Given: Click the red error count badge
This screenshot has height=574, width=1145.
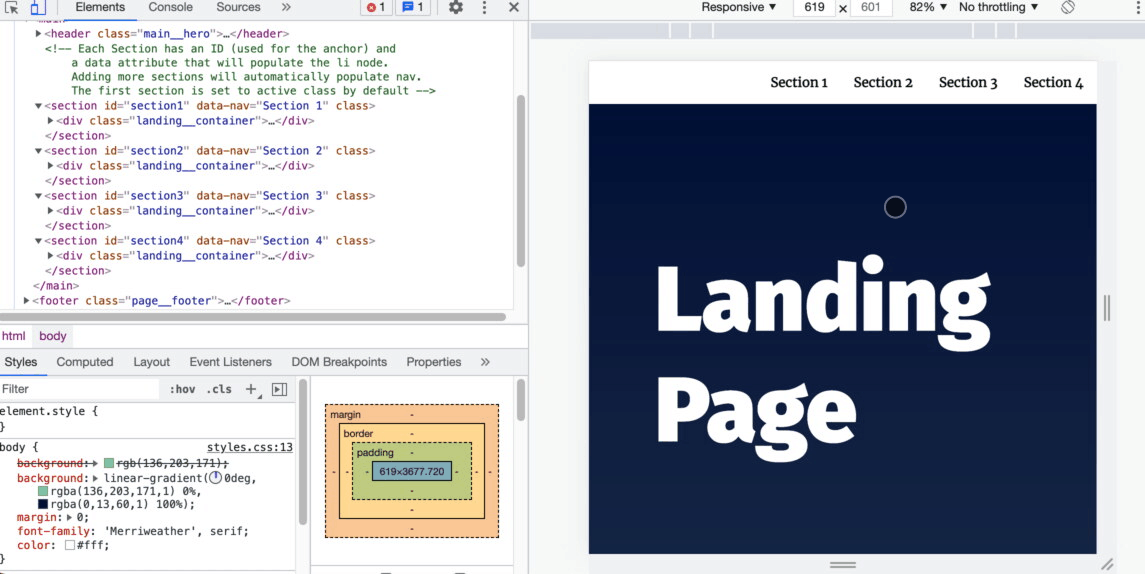Looking at the screenshot, I should [x=376, y=7].
